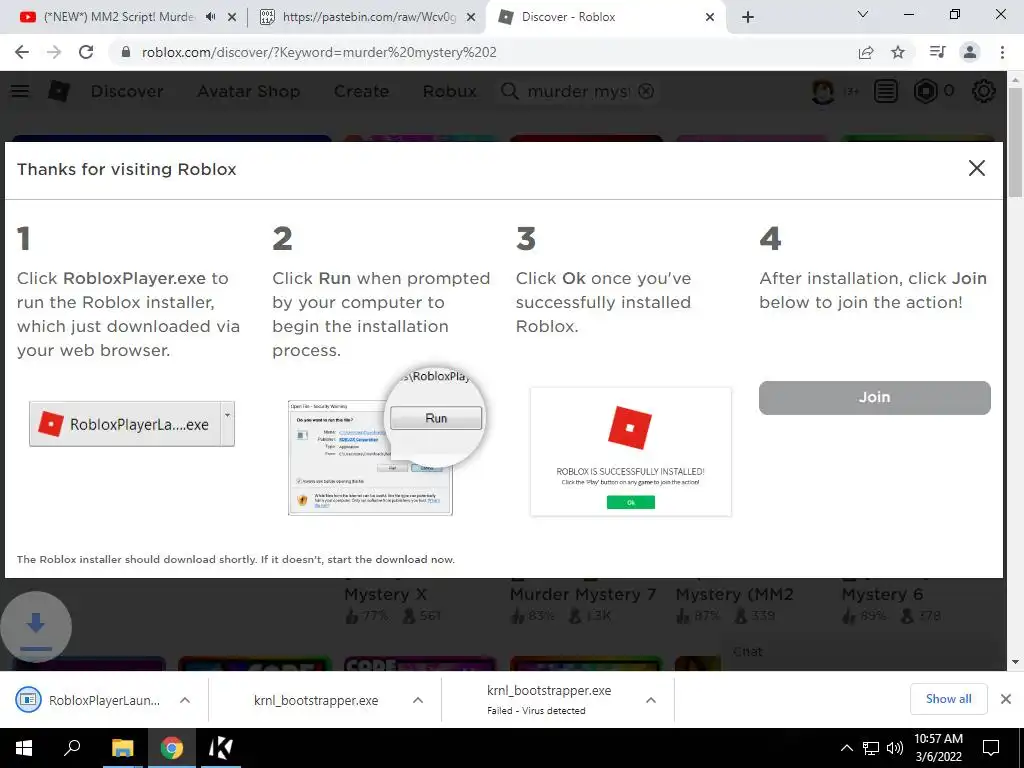Screen dimensions: 1024x768
Task: Reload the Roblox page
Action: tap(86, 52)
